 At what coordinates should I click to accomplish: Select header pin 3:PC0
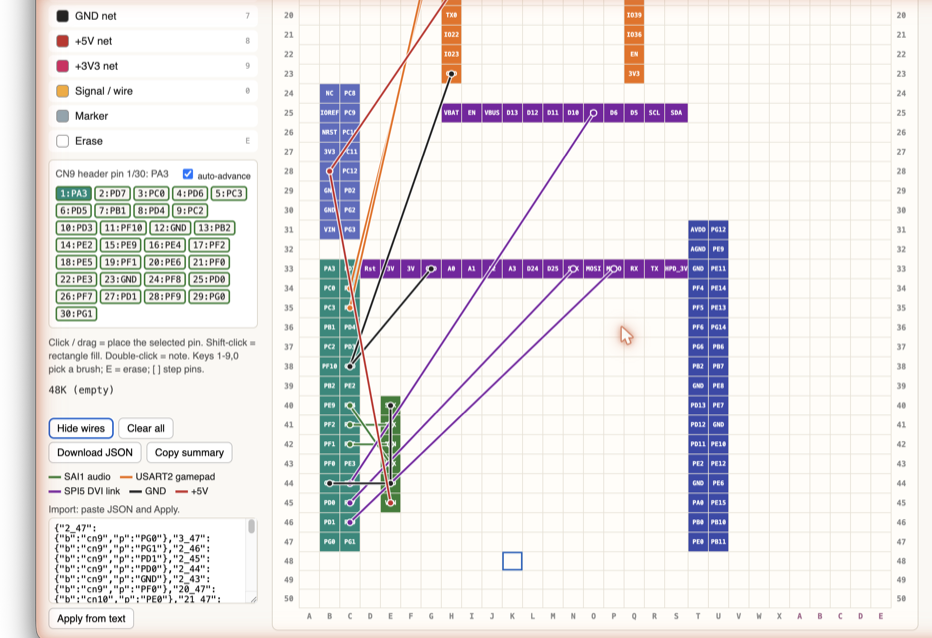tap(151, 193)
